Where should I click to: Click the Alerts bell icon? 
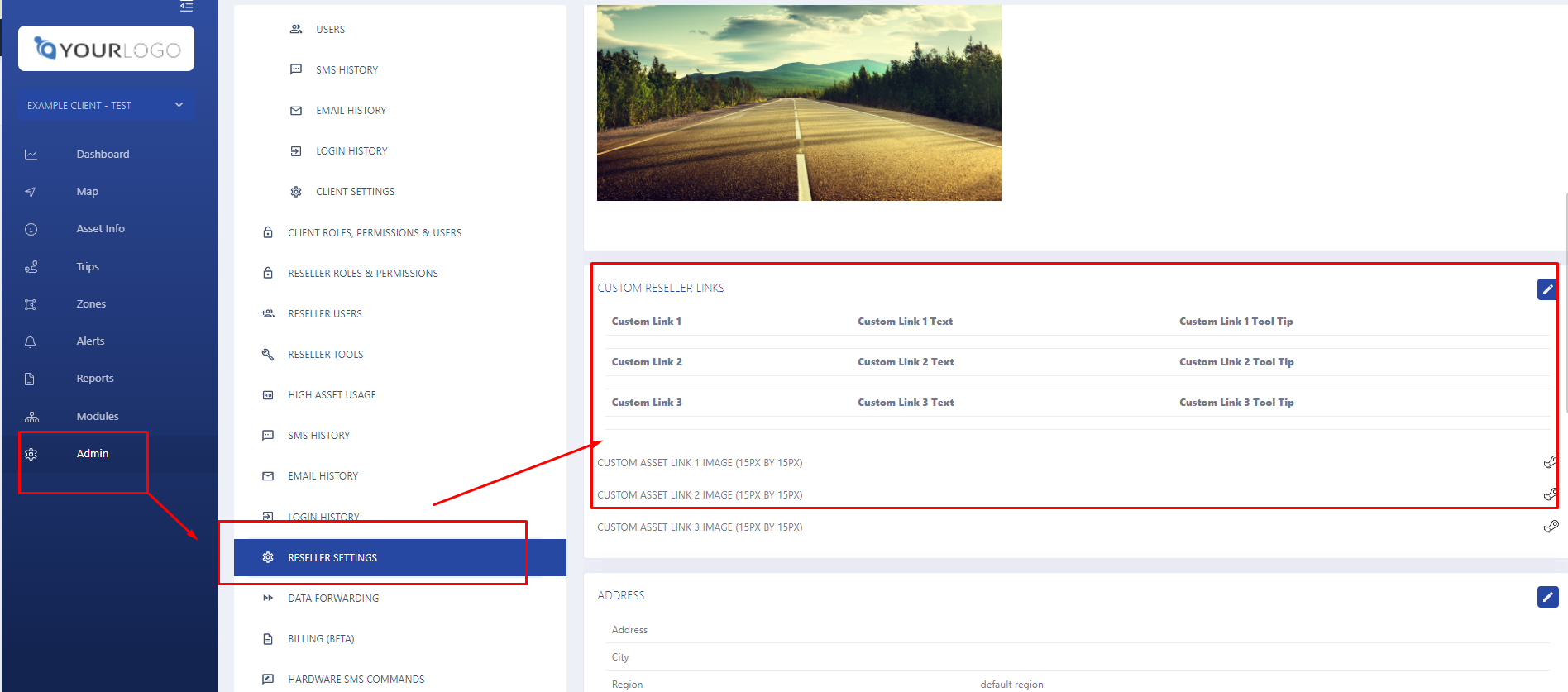[31, 341]
